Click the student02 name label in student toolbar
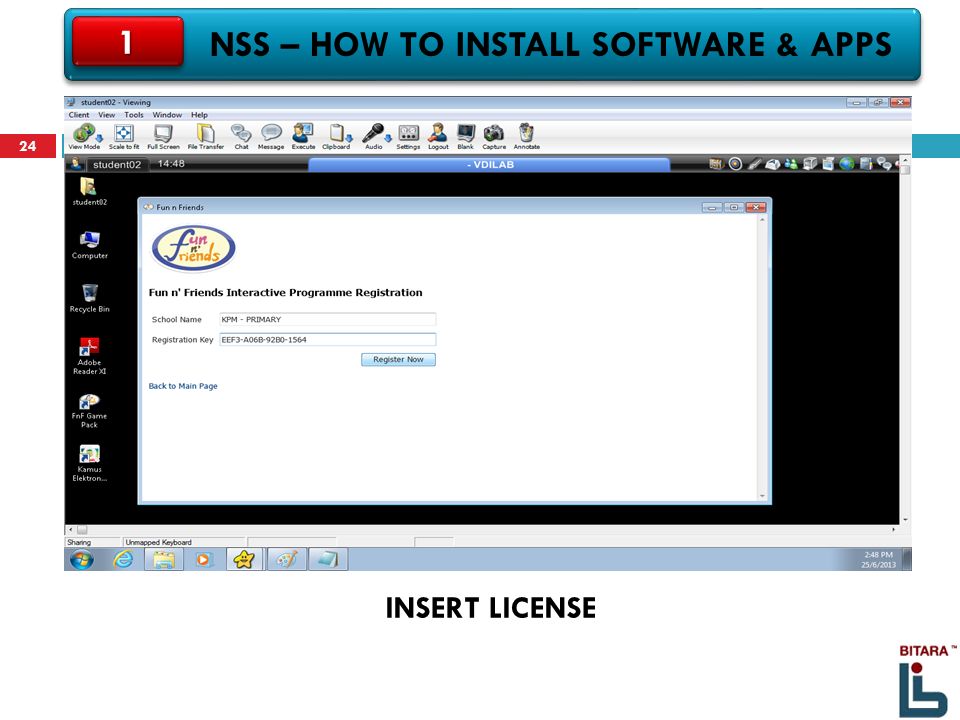 (x=117, y=164)
